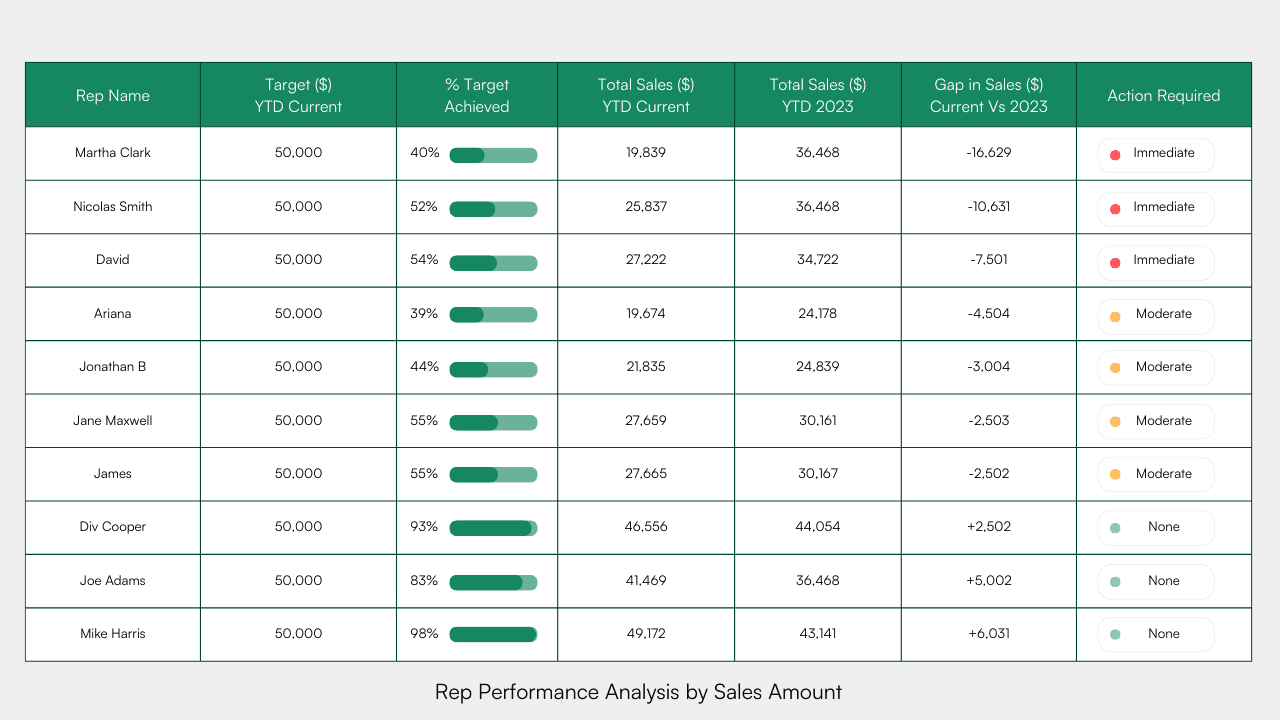Open the Action Required column header
Screen dimensions: 1280x720
click(1163, 95)
